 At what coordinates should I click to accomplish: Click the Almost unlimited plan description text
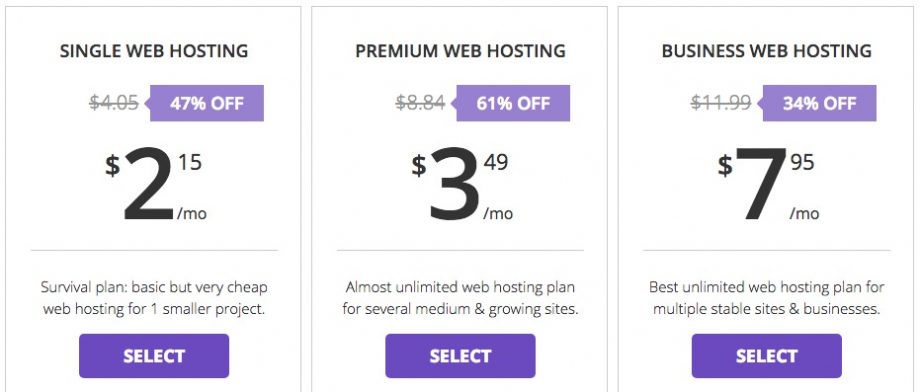[x=460, y=298]
